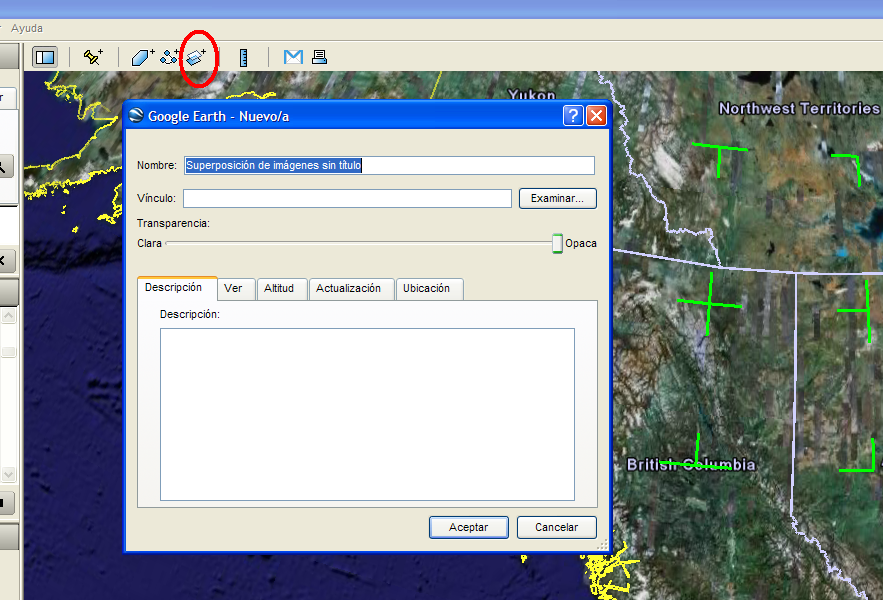Add an image overlay using the toolbar icon

tap(196, 57)
